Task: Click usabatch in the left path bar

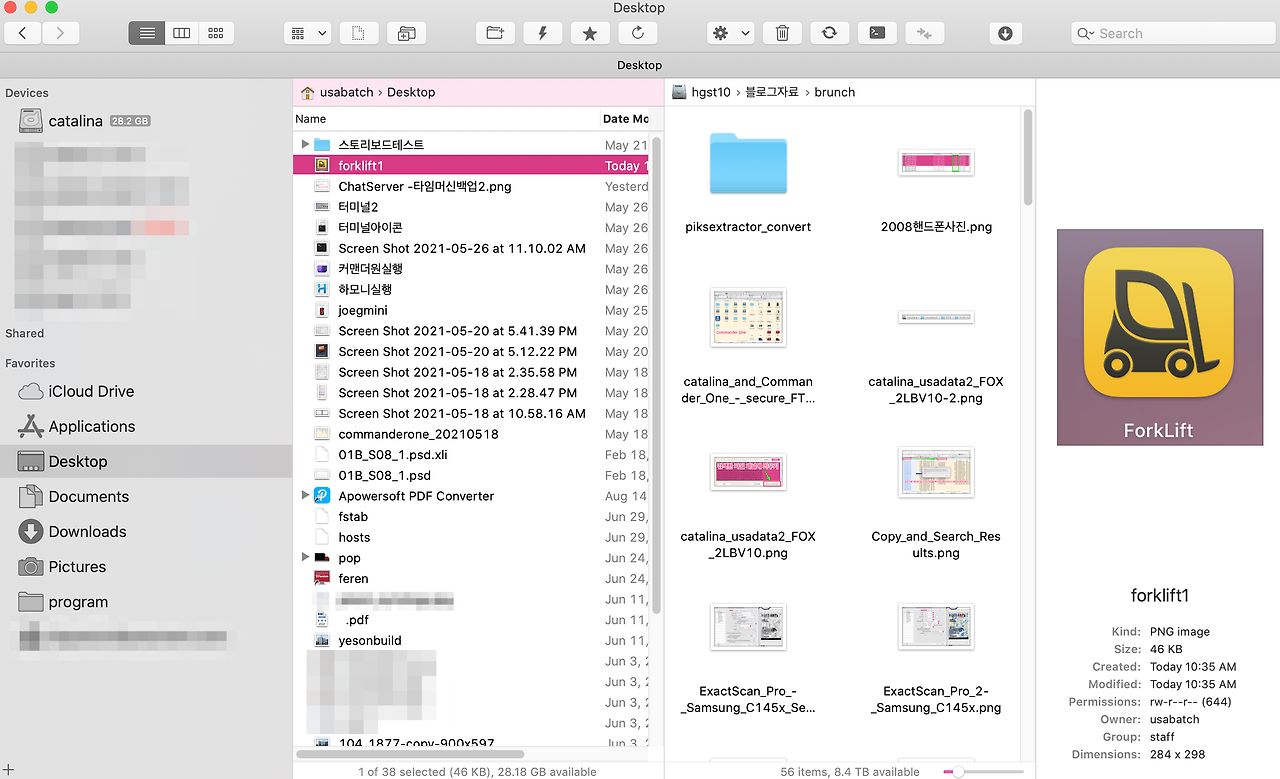Action: pyautogui.click(x=346, y=92)
